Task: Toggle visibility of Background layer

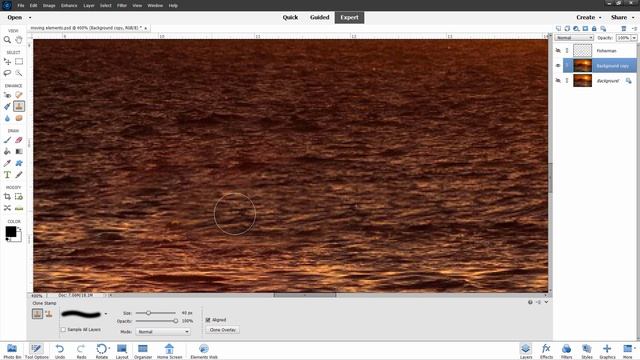Action: pos(558,81)
